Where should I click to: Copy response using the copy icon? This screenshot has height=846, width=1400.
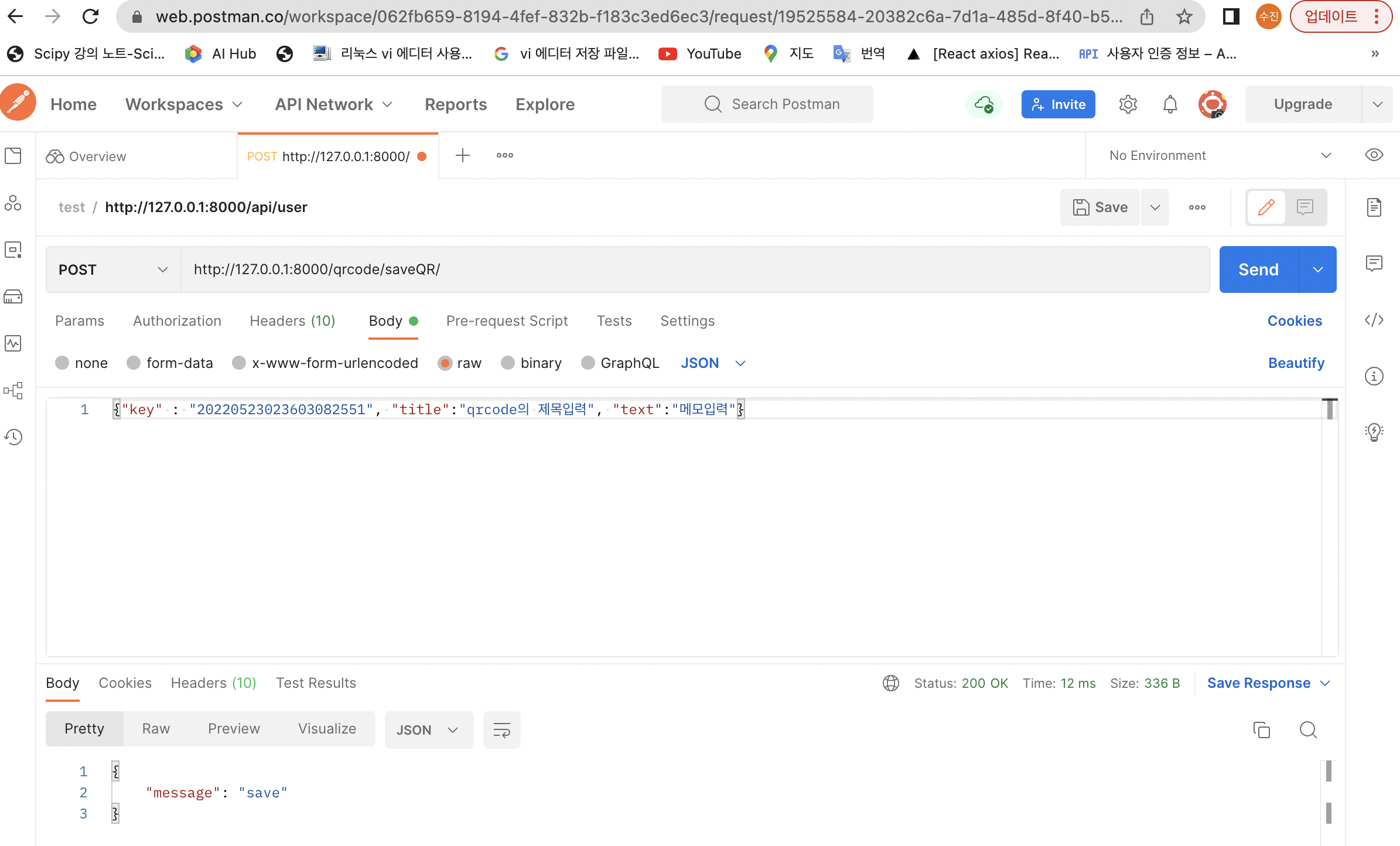click(x=1261, y=729)
